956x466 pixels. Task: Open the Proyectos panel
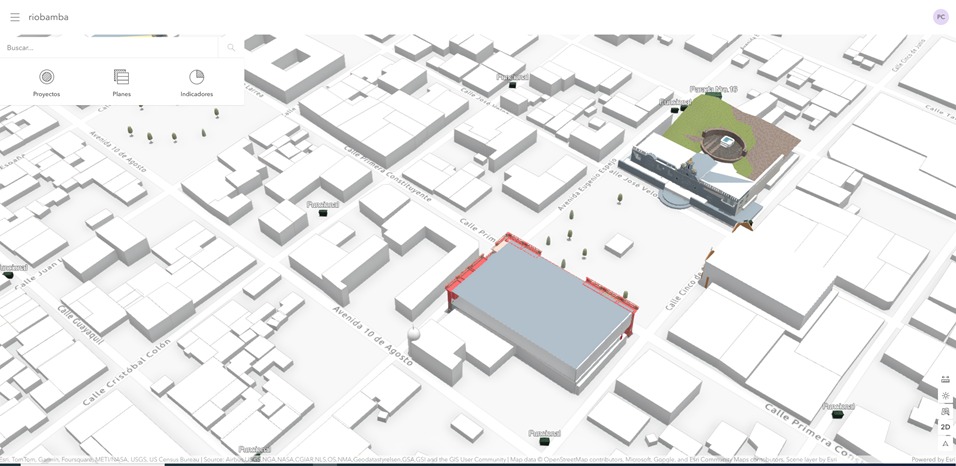coord(46,82)
